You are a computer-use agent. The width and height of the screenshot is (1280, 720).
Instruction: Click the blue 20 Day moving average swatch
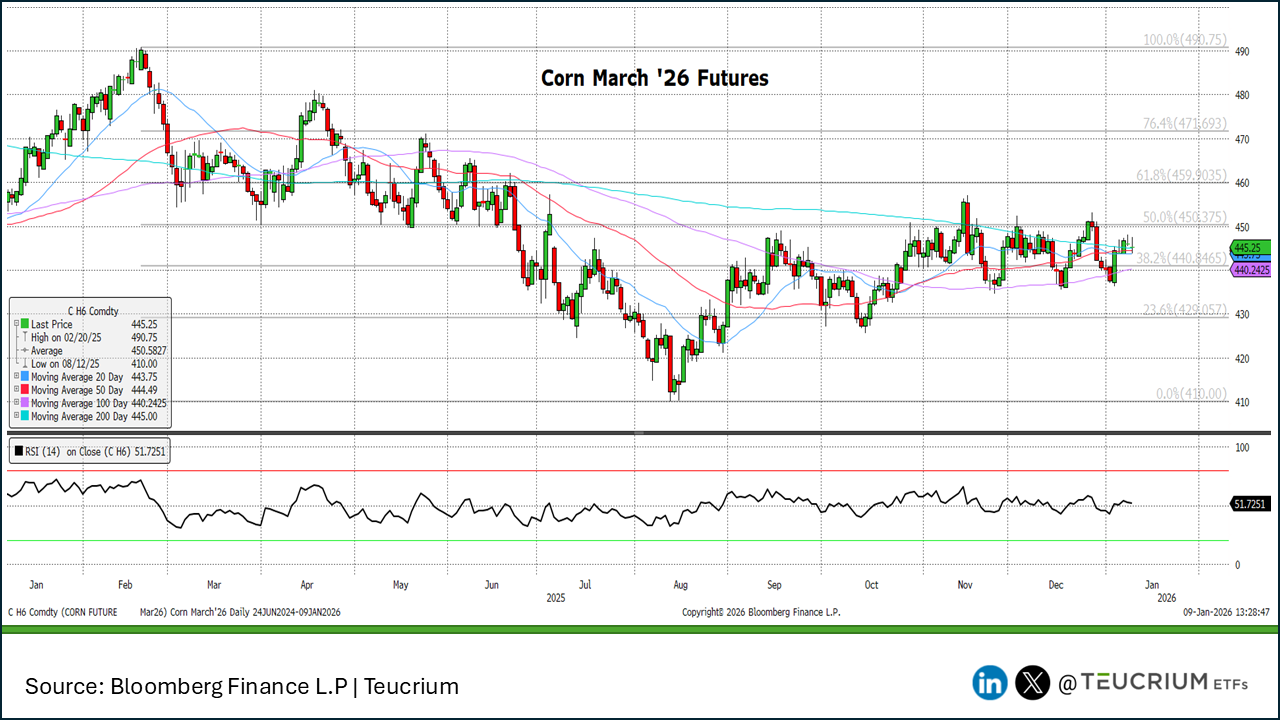pyautogui.click(x=24, y=377)
